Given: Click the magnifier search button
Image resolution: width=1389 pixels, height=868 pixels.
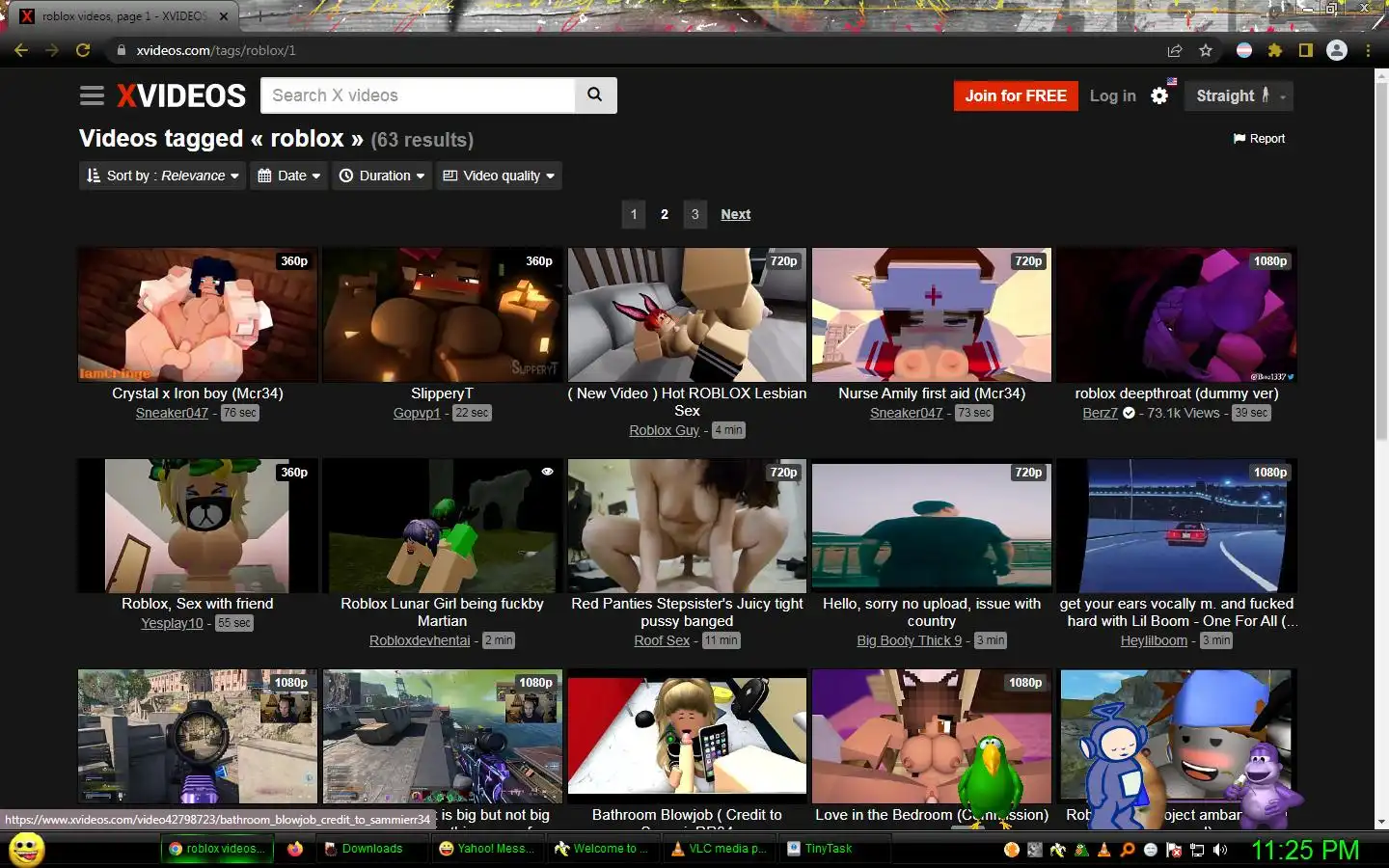Looking at the screenshot, I should point(595,95).
